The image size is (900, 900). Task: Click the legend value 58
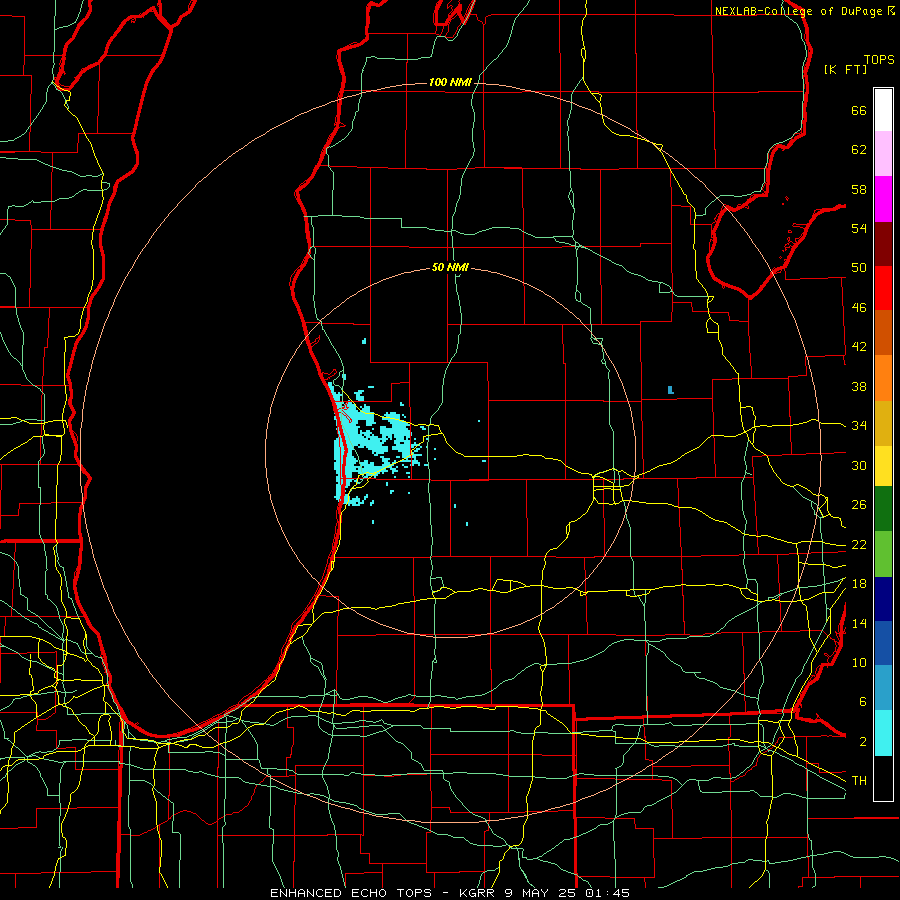pyautogui.click(x=859, y=189)
